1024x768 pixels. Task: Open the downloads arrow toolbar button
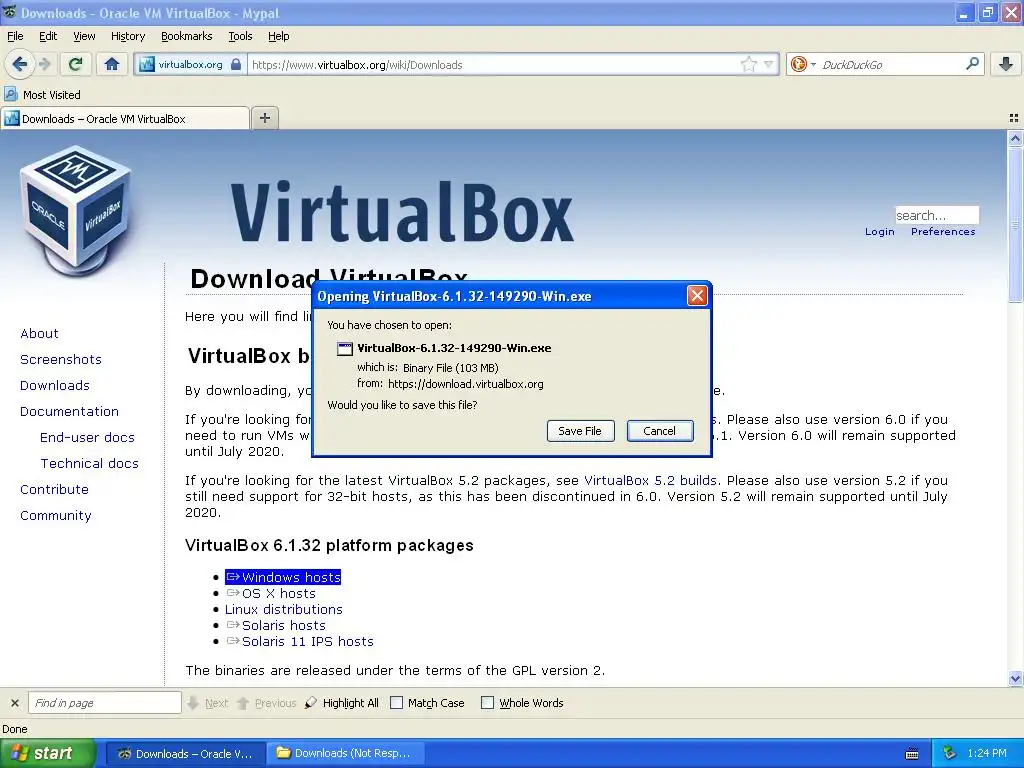pyautogui.click(x=1006, y=64)
